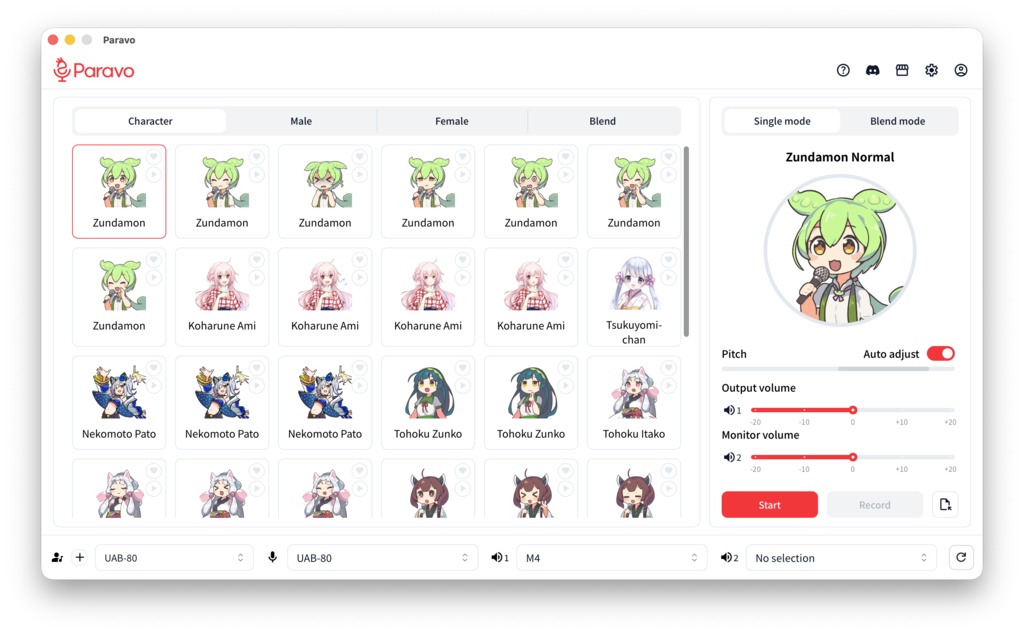The height and width of the screenshot is (634, 1024).
Task: Play Tohoku Itako voice sample
Action: click(669, 385)
